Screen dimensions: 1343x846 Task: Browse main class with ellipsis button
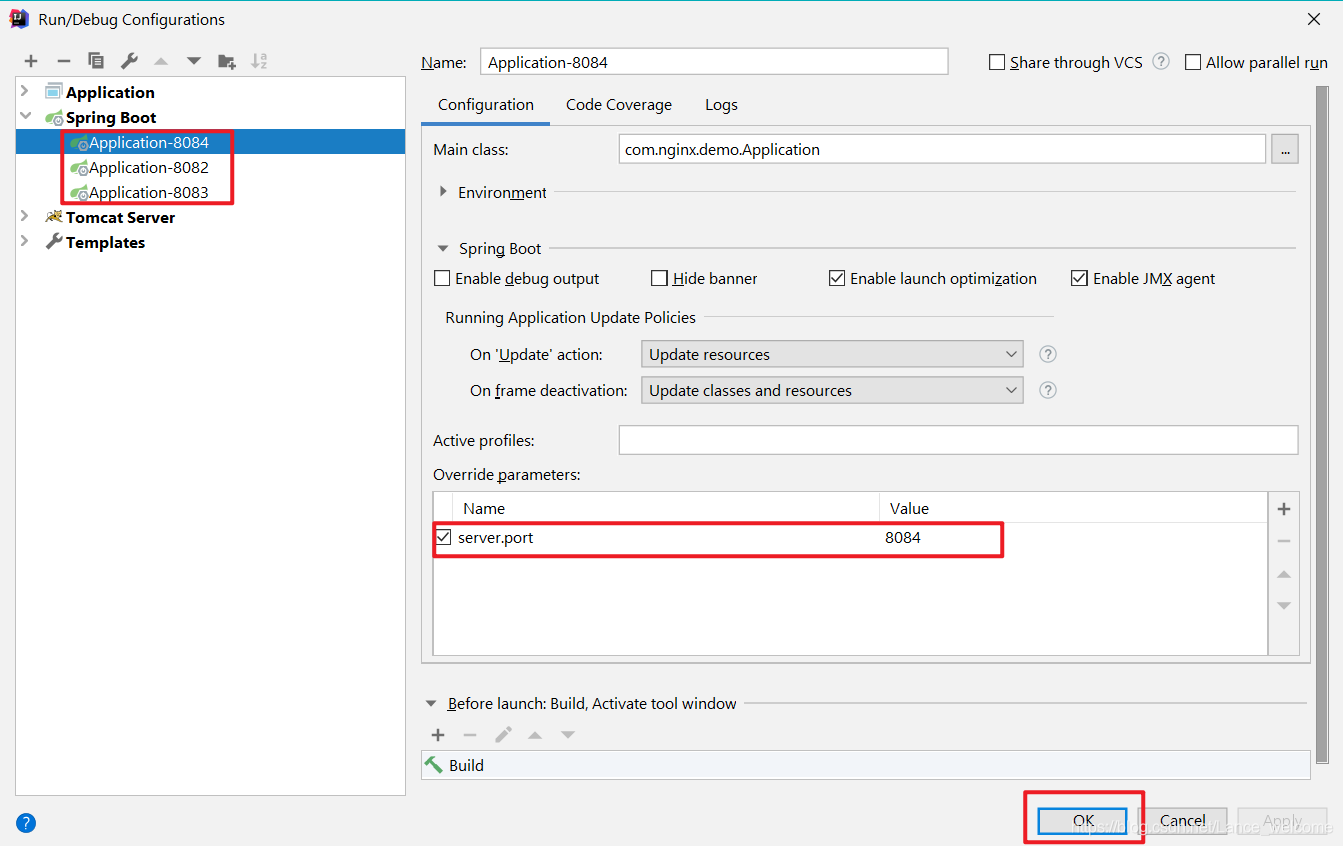pos(1285,149)
